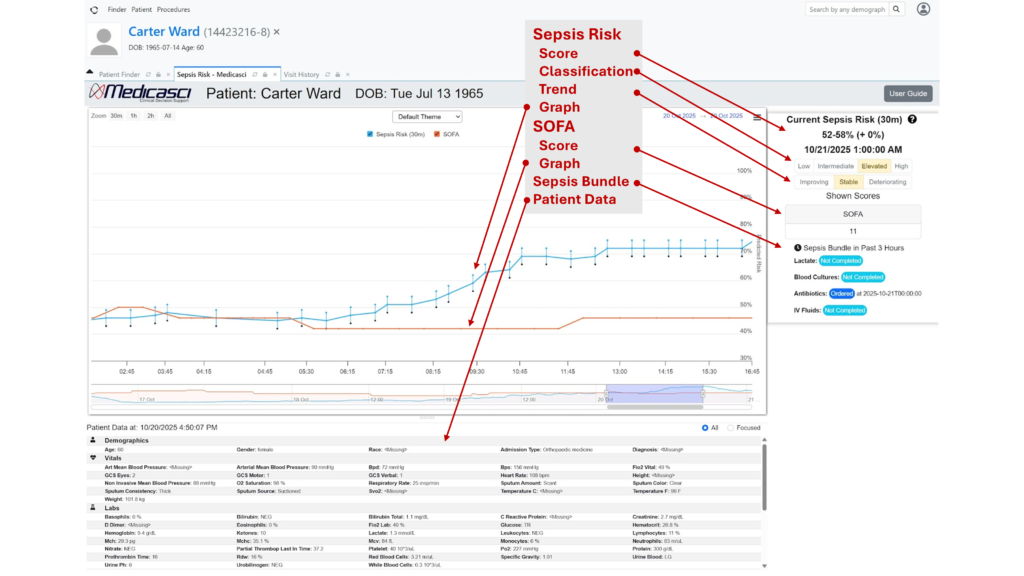1024x576 pixels.
Task: Click the help icon beside Current Sepsis Risk
Action: point(911,120)
